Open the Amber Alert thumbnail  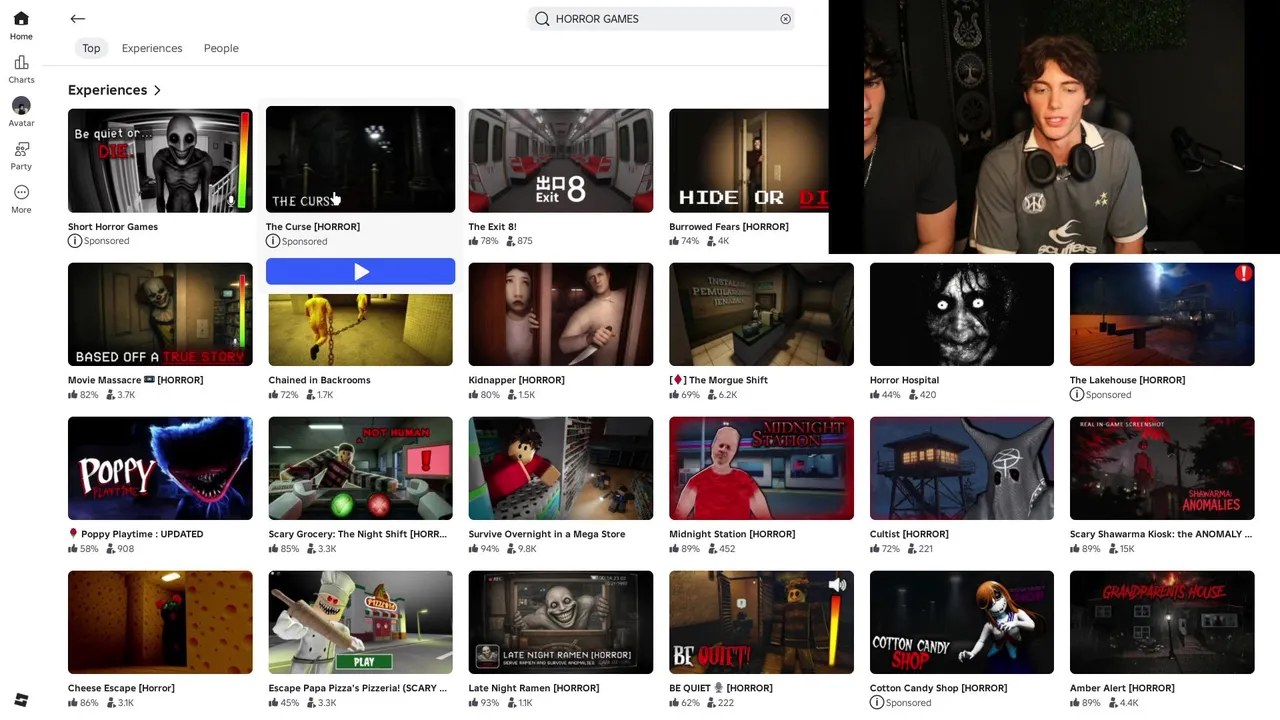(1162, 622)
